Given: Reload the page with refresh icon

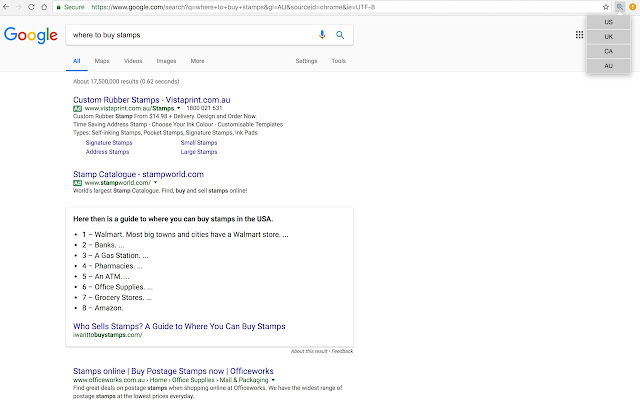Looking at the screenshot, I should pos(31,7).
